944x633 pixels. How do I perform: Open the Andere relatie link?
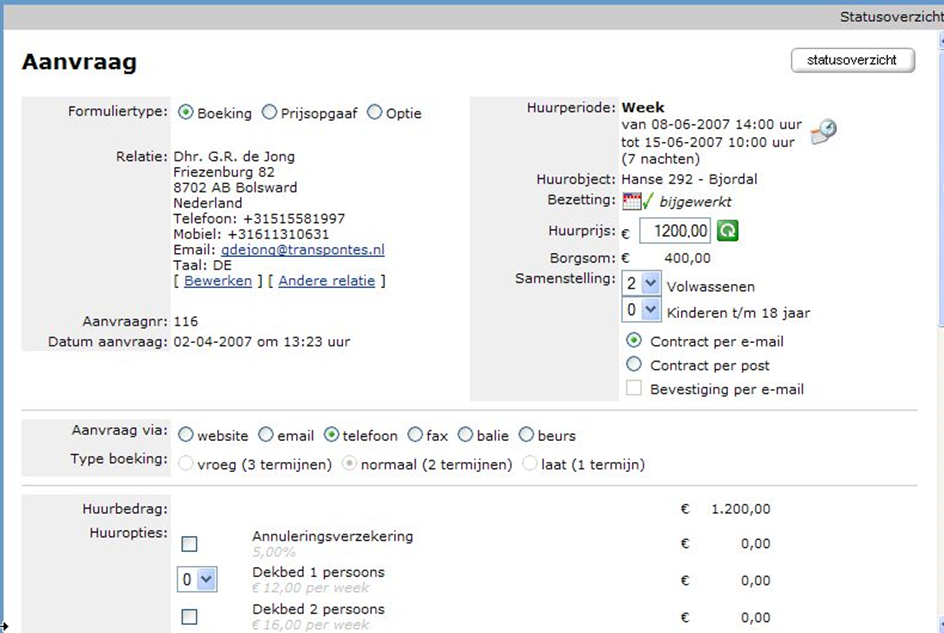point(326,281)
